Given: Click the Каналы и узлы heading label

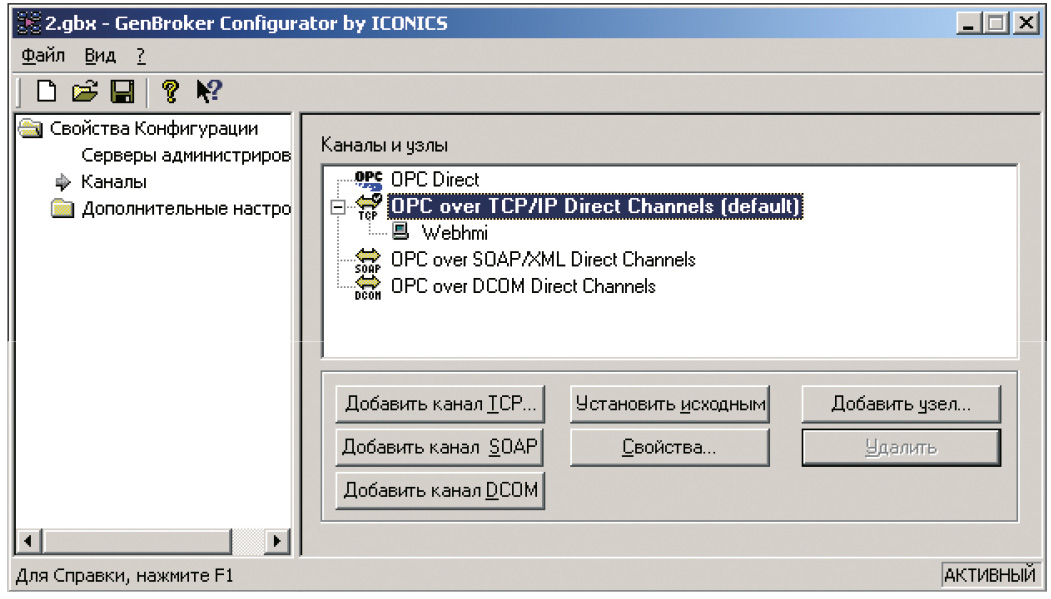Looking at the screenshot, I should click(x=384, y=145).
